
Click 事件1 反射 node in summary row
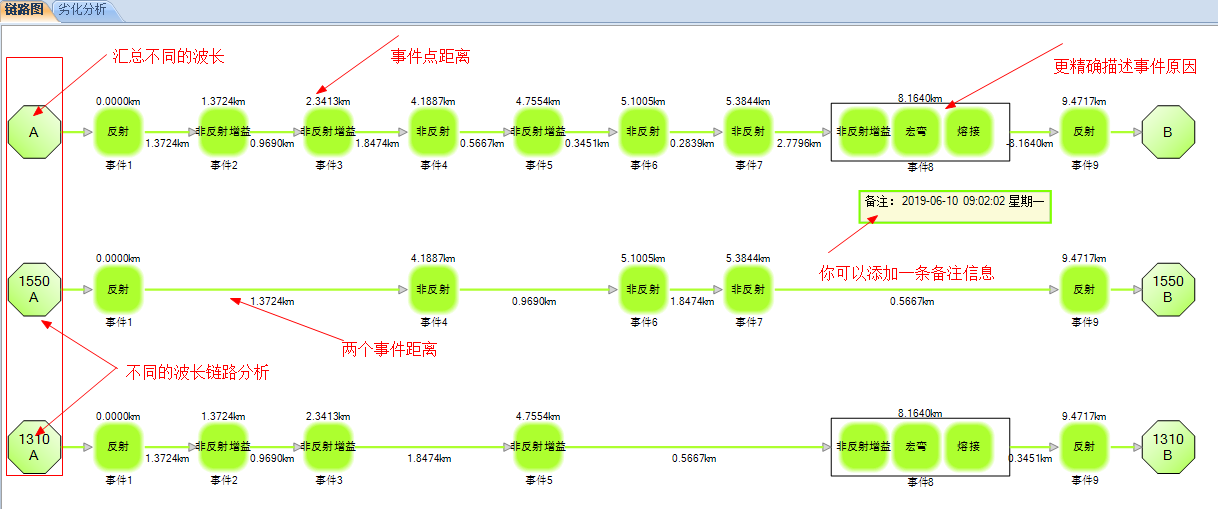(x=118, y=132)
